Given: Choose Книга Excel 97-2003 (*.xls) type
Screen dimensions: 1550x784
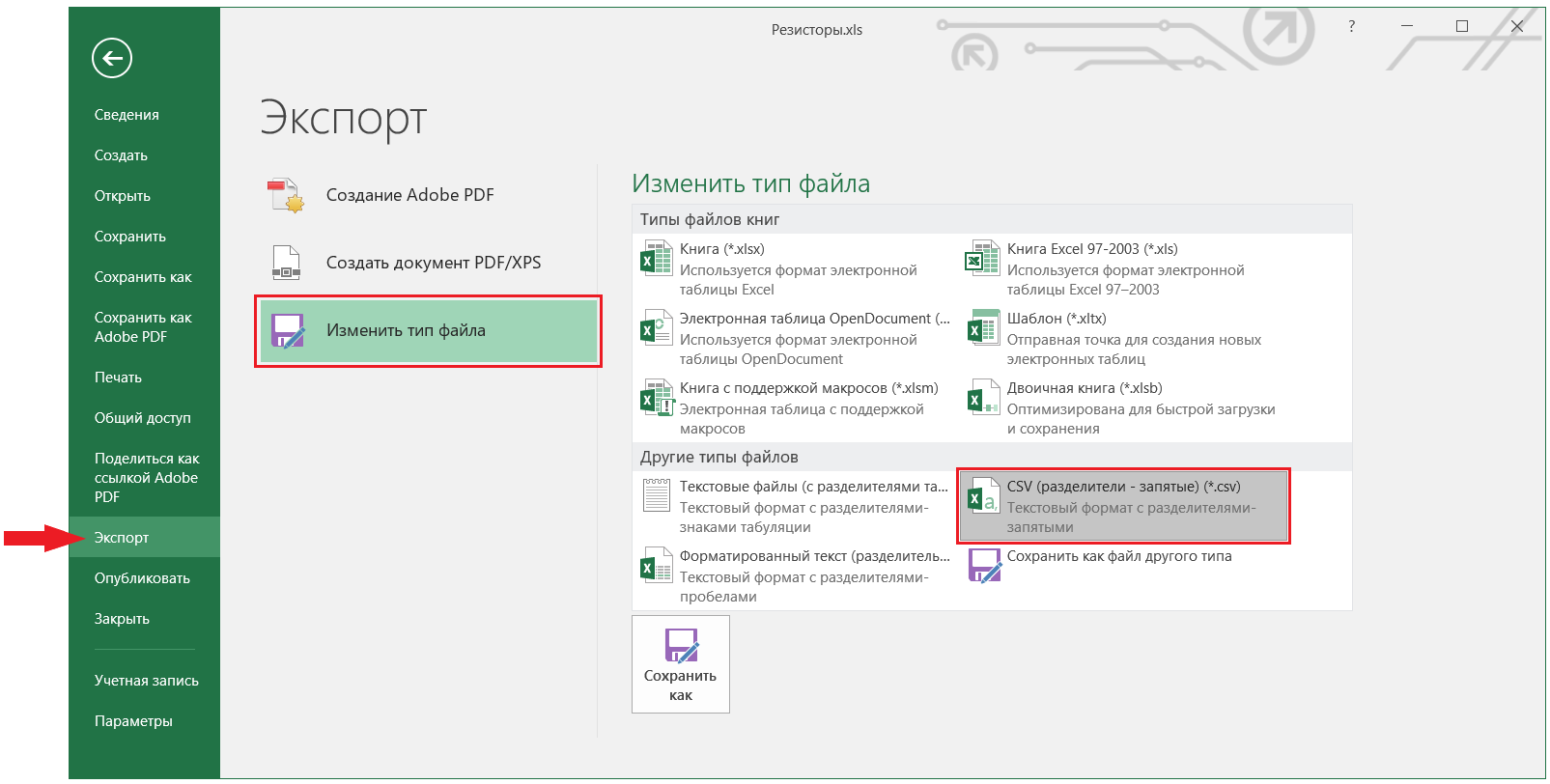Looking at the screenshot, I should [1124, 269].
